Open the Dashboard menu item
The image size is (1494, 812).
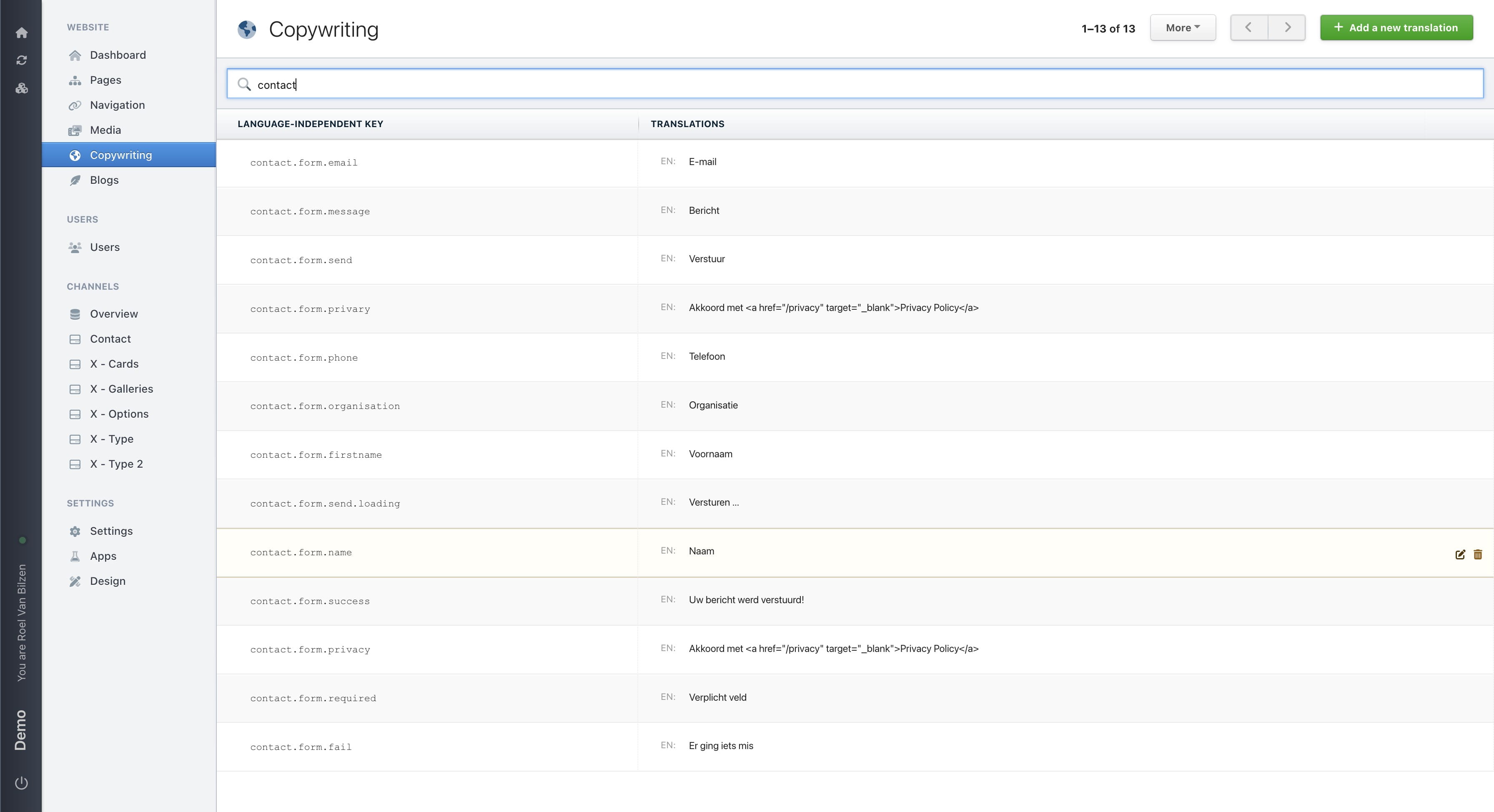pos(118,55)
